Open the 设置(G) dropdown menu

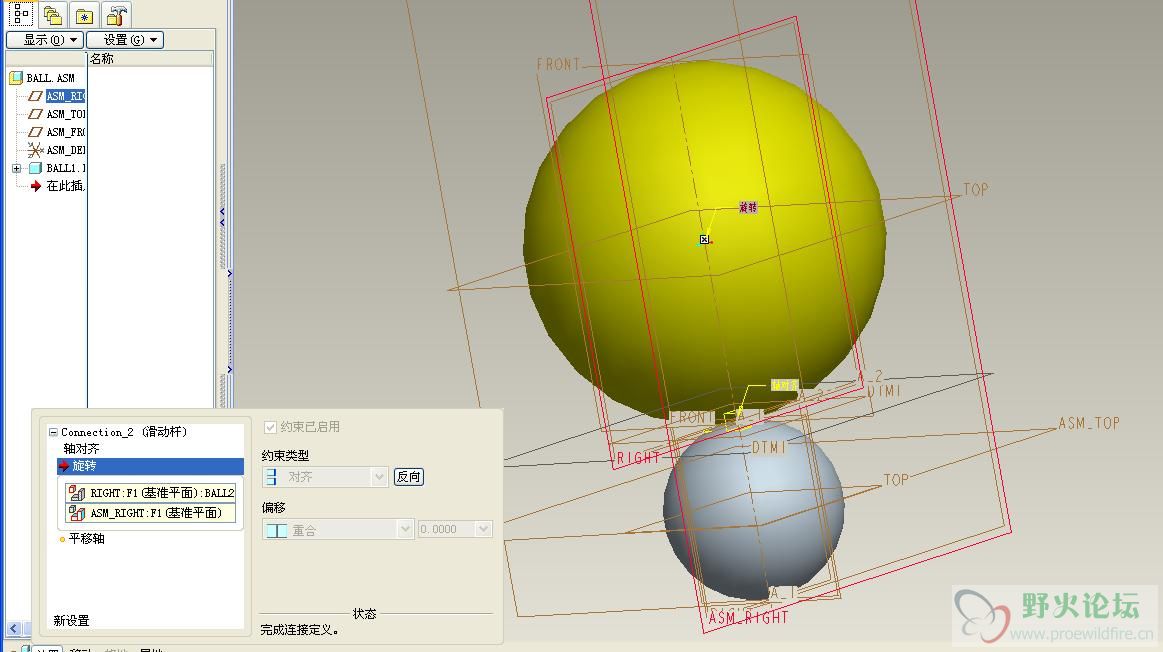(x=125, y=40)
